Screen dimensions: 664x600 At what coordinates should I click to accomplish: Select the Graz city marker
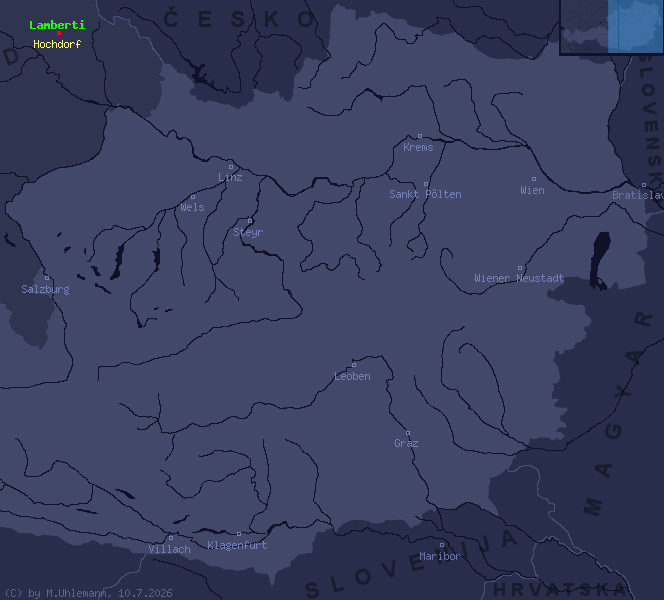[x=408, y=433]
